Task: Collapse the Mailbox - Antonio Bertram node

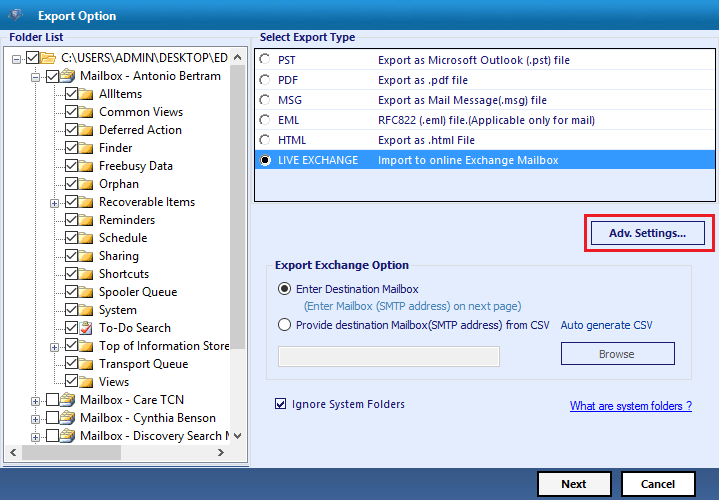Action: pos(35,77)
